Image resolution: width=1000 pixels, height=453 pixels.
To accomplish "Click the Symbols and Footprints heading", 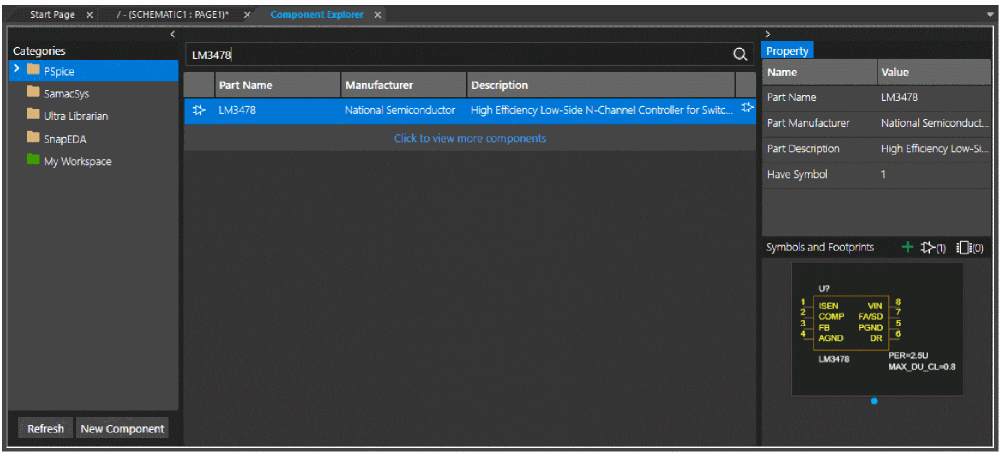I will (820, 247).
